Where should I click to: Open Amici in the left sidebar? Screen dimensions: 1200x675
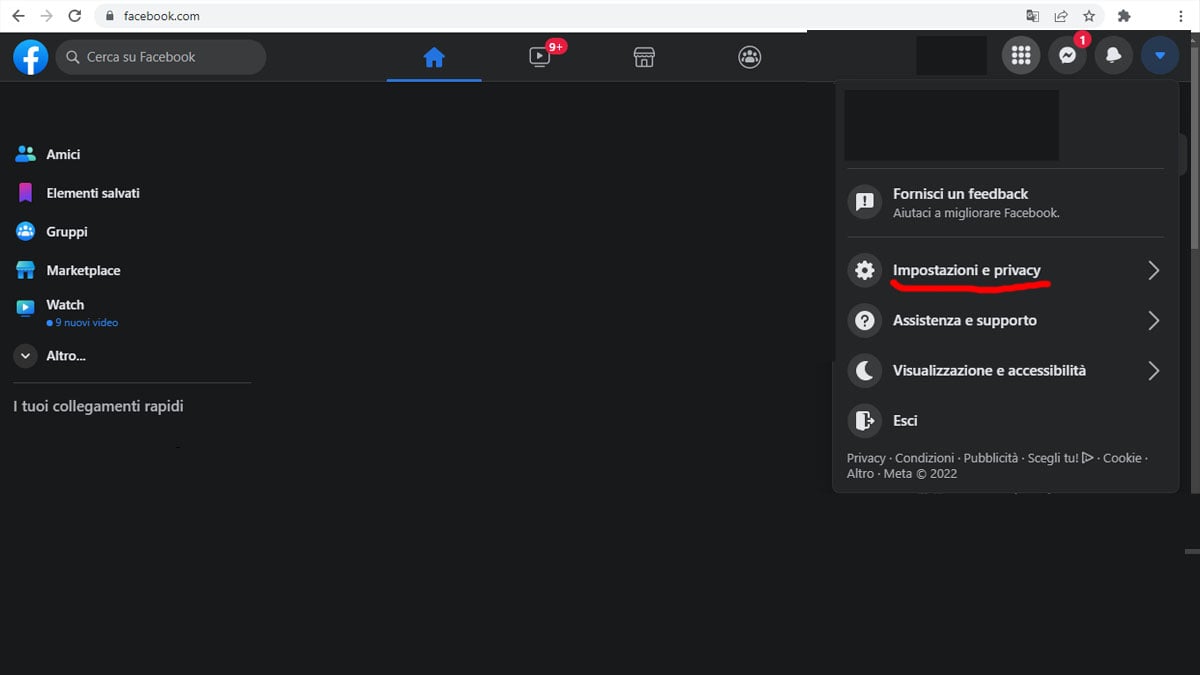pos(62,155)
